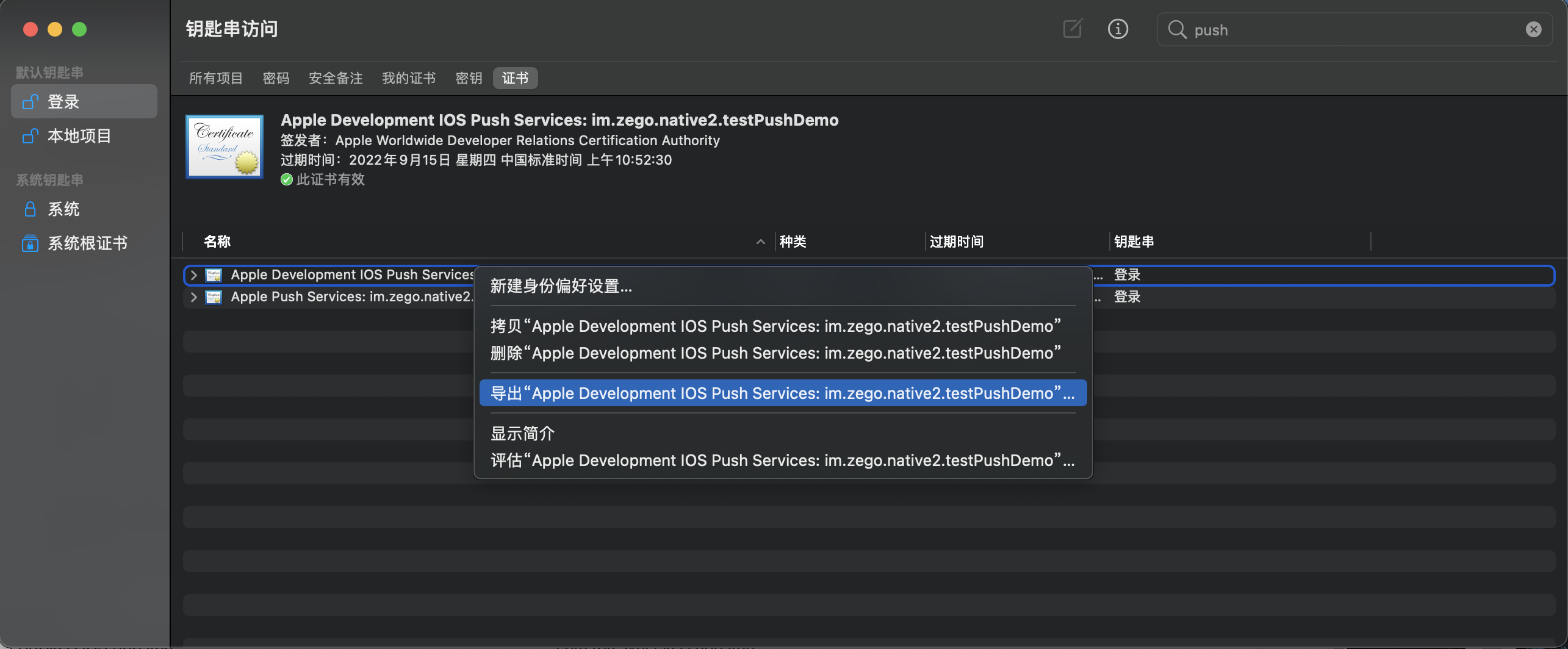Sort by the 种类 column header
The image size is (1568, 649).
coord(793,242)
